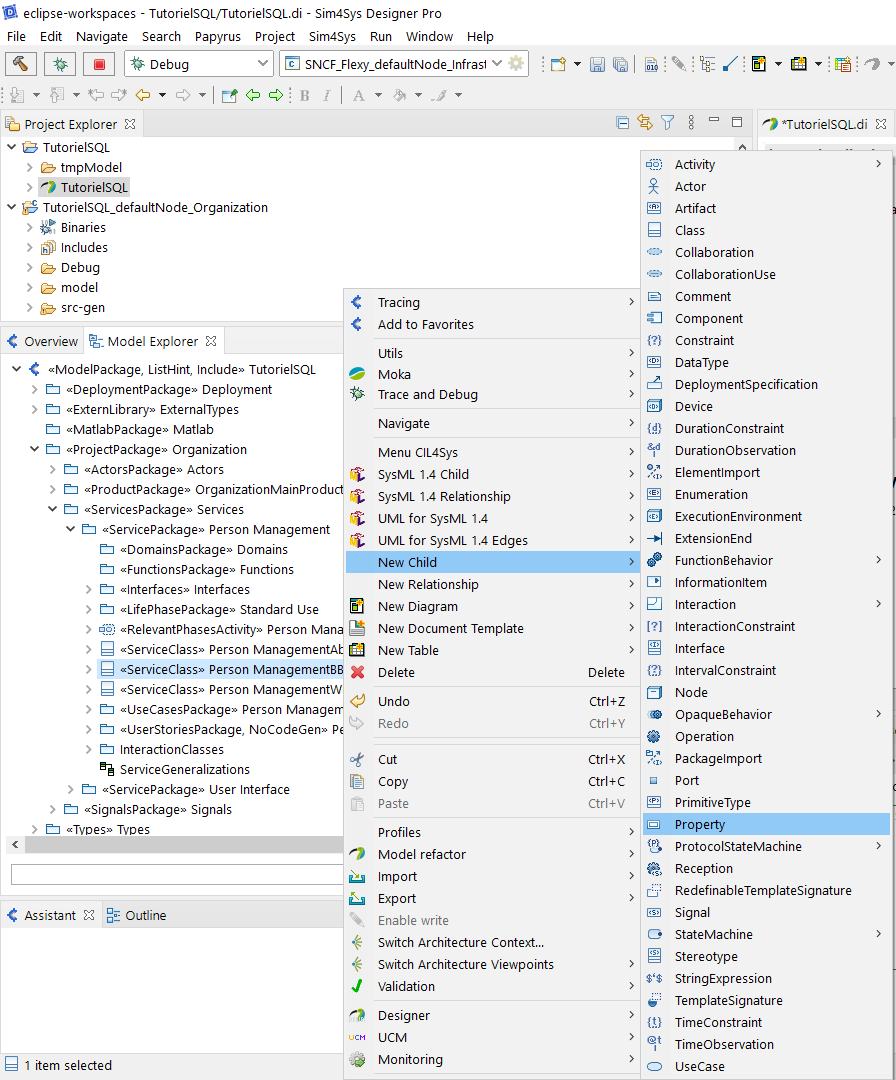Screen dimensions: 896x1080
Task: Click the Undo arrow icon in context menu
Action: click(x=357, y=701)
